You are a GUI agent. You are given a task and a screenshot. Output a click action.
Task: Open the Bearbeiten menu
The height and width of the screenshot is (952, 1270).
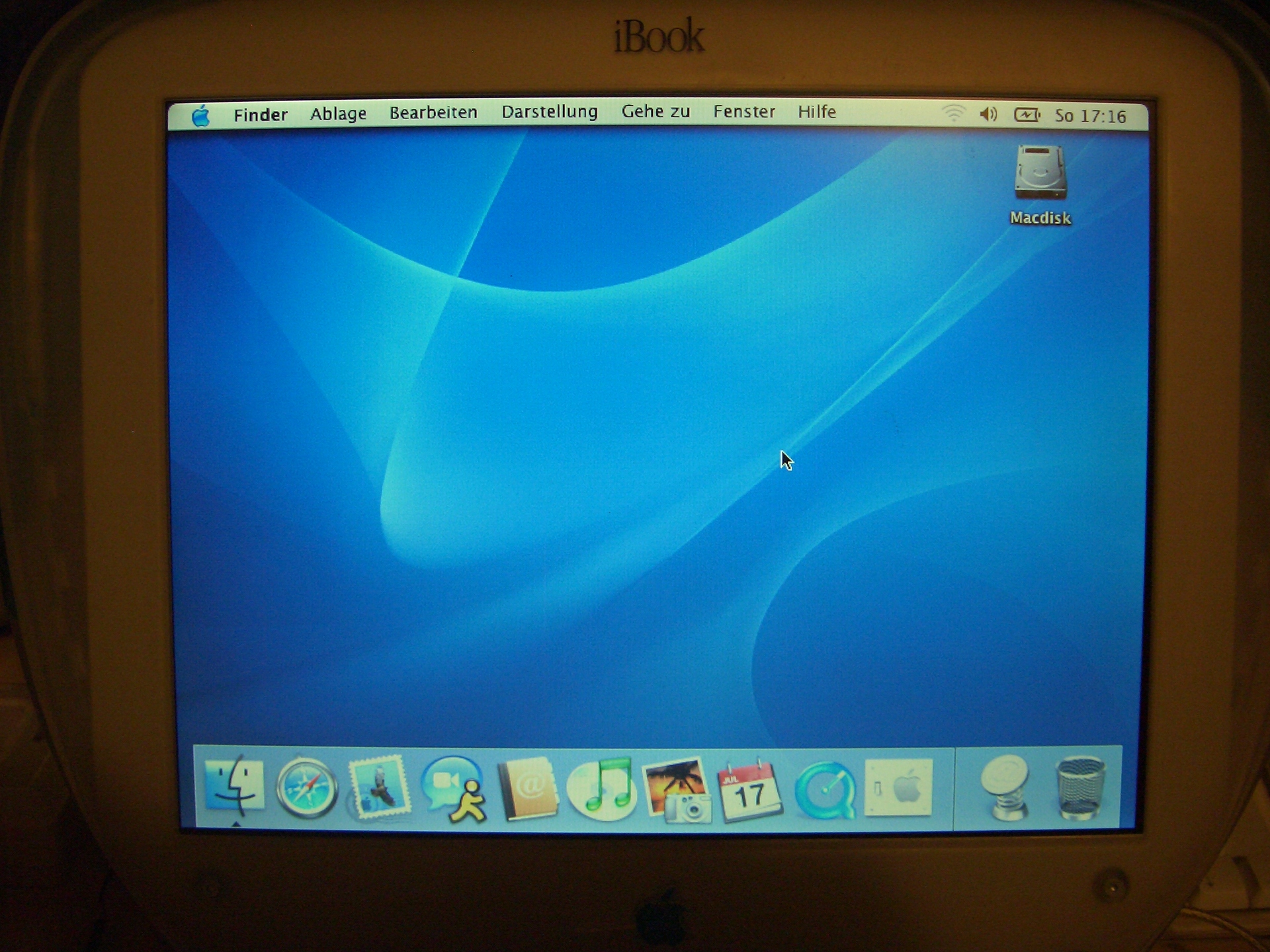pos(433,113)
